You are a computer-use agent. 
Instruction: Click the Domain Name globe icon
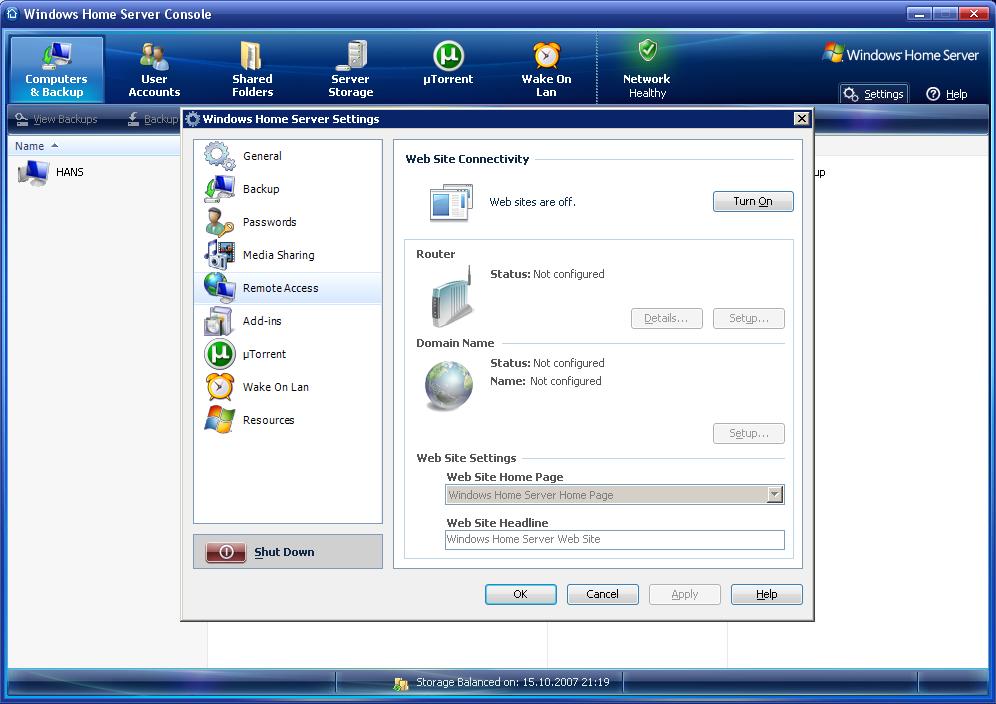pyautogui.click(x=448, y=385)
